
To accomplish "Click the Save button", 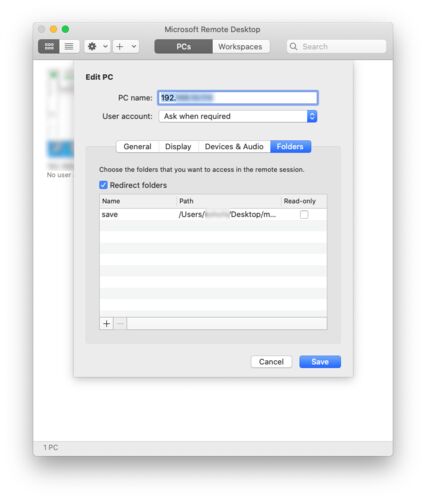I will [x=320, y=362].
